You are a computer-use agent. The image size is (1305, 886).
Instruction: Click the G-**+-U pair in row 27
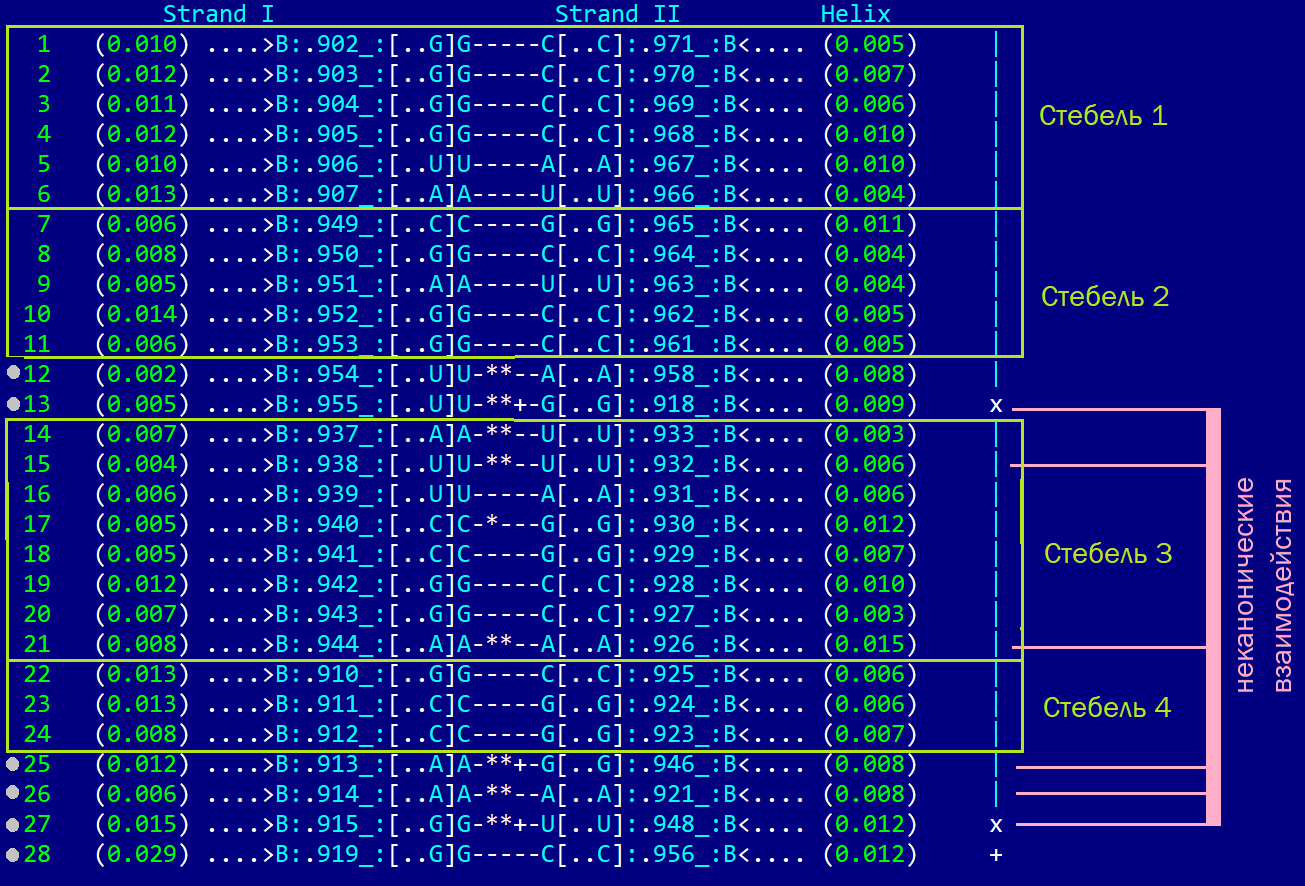[x=505, y=825]
